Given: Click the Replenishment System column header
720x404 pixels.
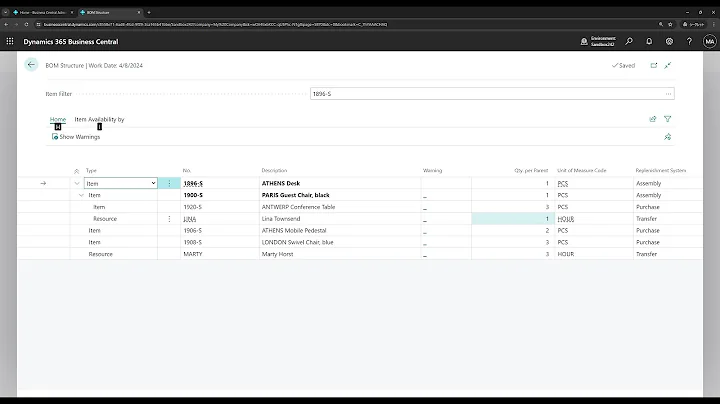Looking at the screenshot, I should click(660, 170).
